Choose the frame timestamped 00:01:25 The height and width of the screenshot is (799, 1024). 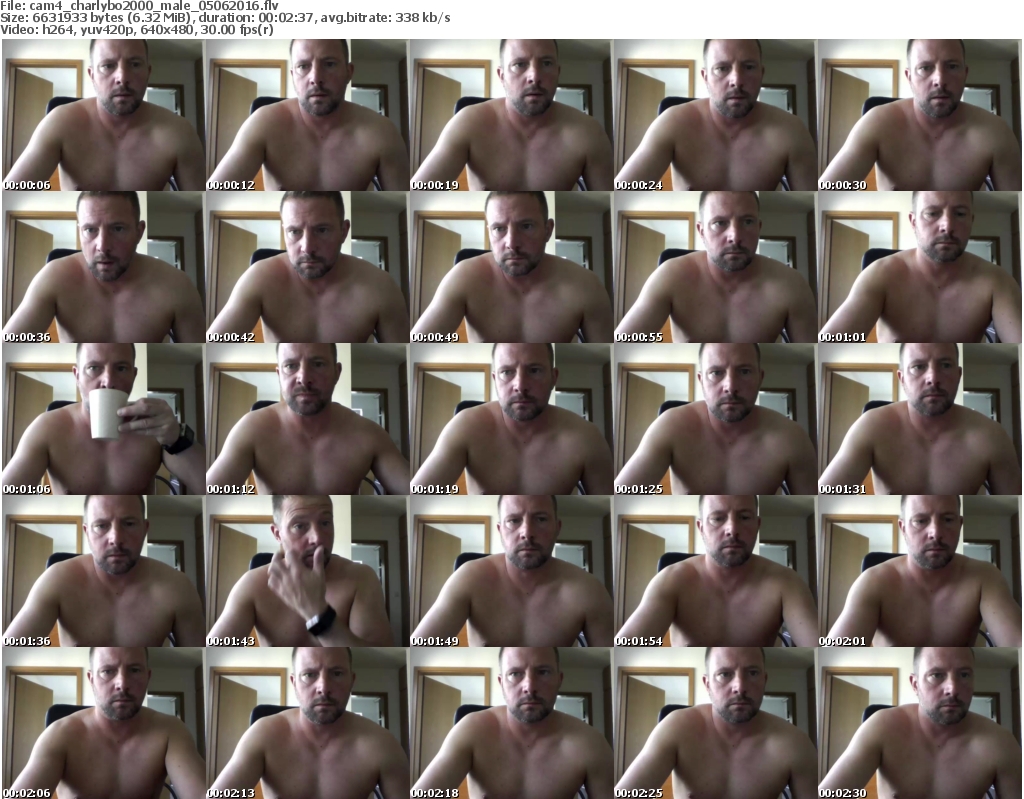[715, 419]
